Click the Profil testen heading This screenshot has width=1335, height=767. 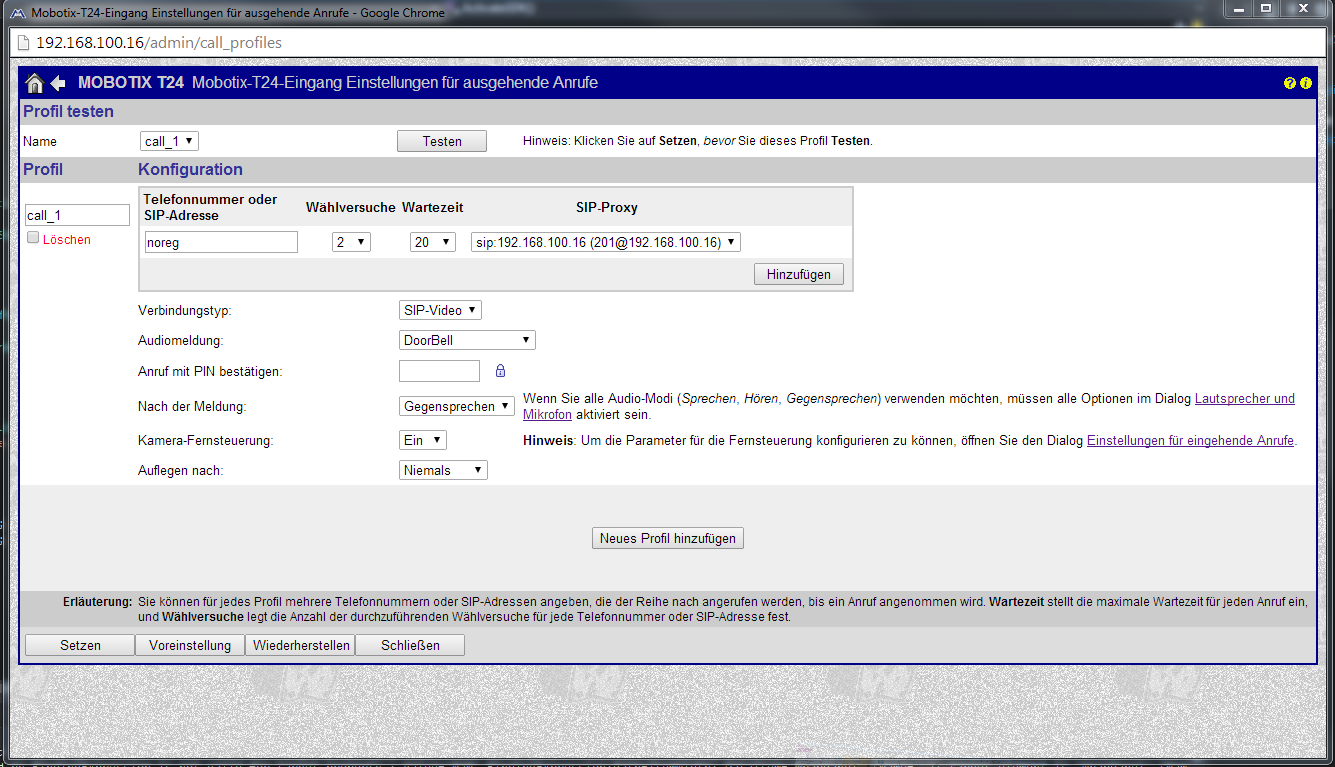(x=69, y=111)
